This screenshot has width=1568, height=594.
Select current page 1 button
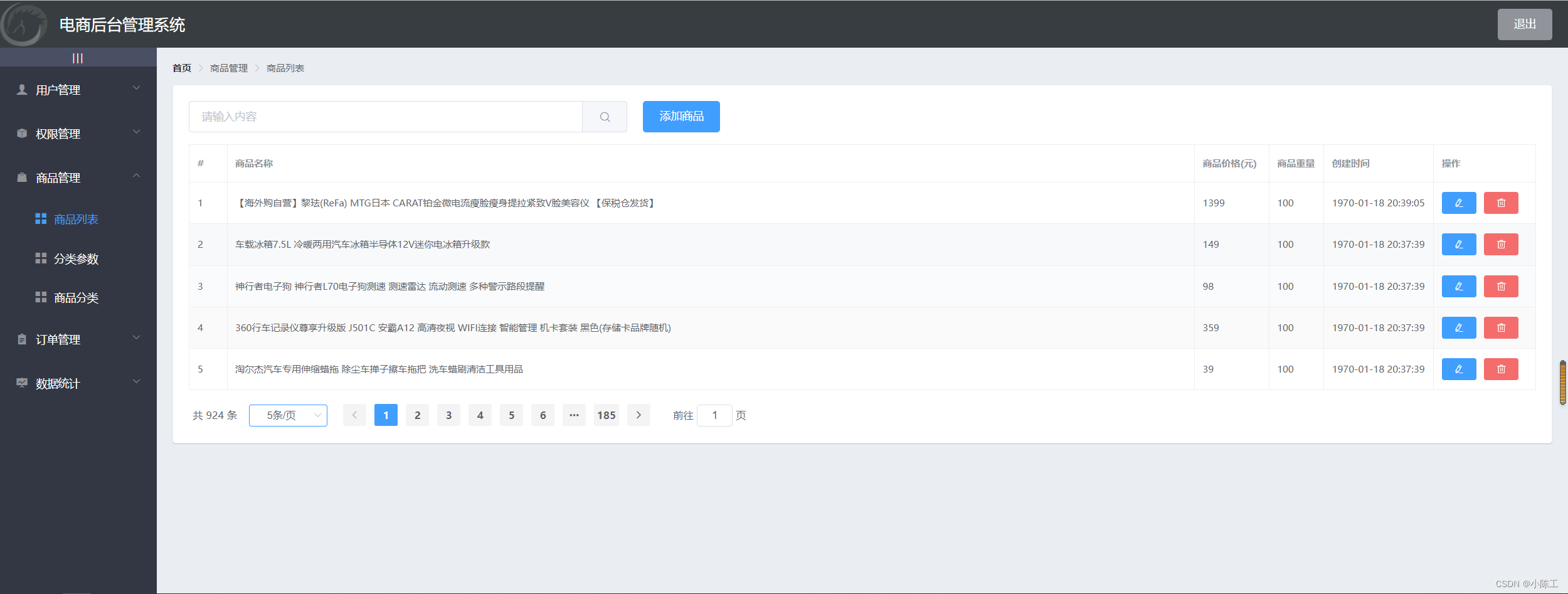pos(386,415)
